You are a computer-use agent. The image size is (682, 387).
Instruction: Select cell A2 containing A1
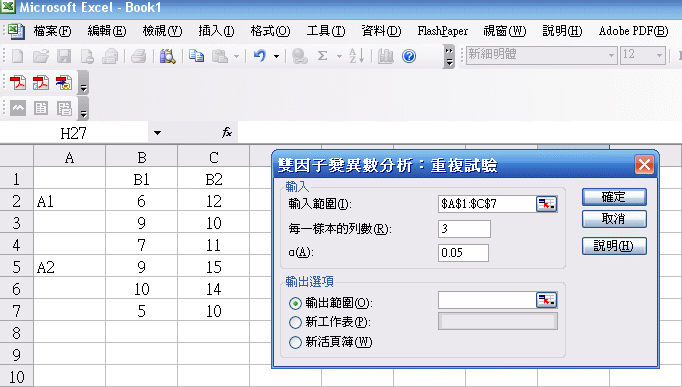[70, 201]
